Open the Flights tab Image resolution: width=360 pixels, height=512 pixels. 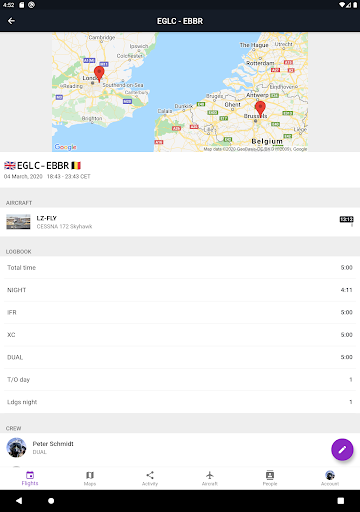tap(30, 479)
